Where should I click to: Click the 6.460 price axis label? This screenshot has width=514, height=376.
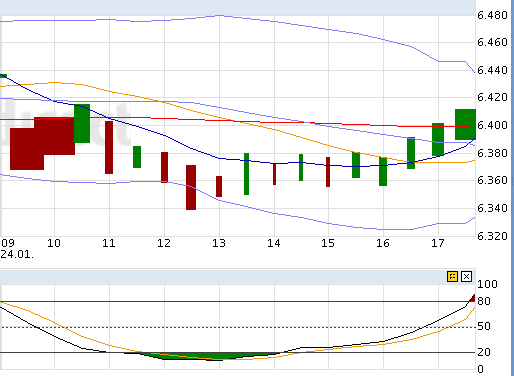(492, 42)
